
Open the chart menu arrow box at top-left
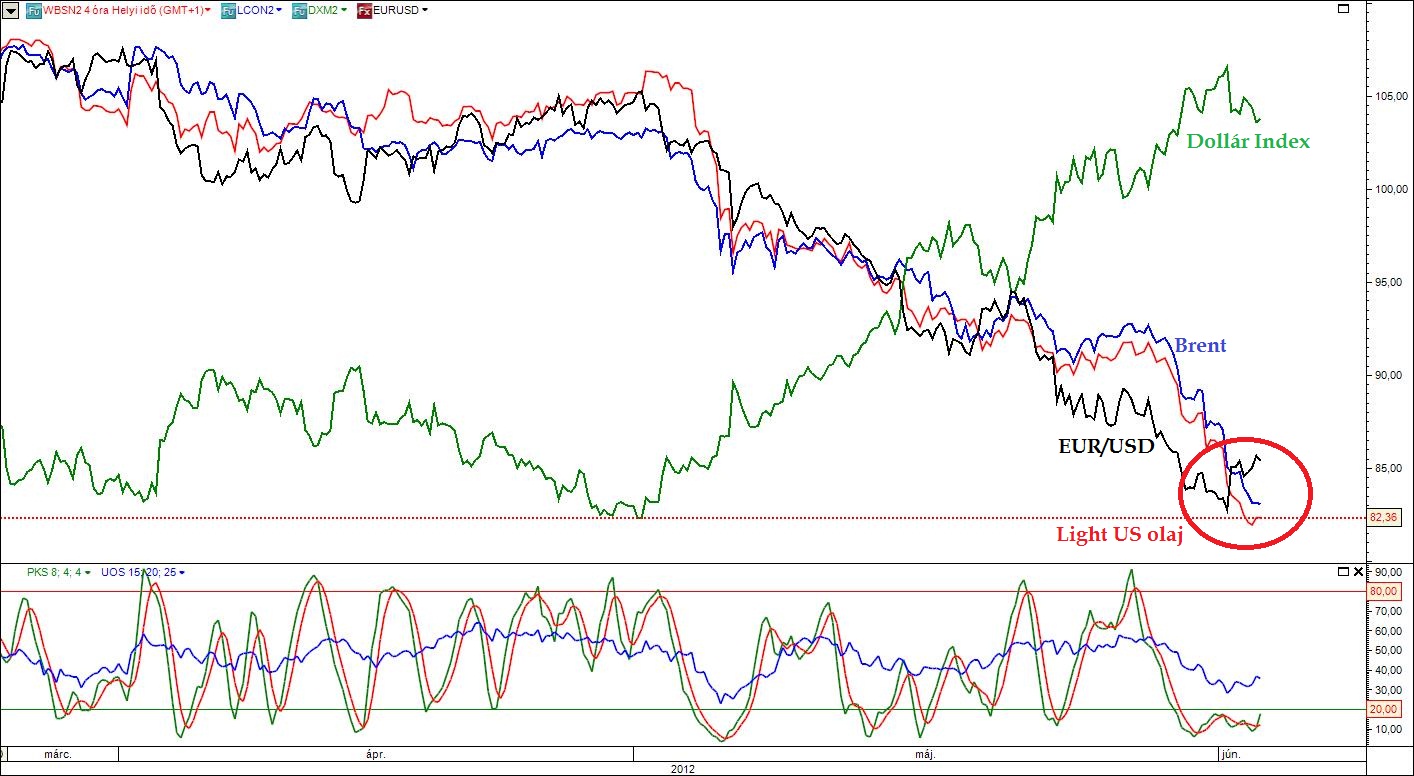(x=11, y=10)
